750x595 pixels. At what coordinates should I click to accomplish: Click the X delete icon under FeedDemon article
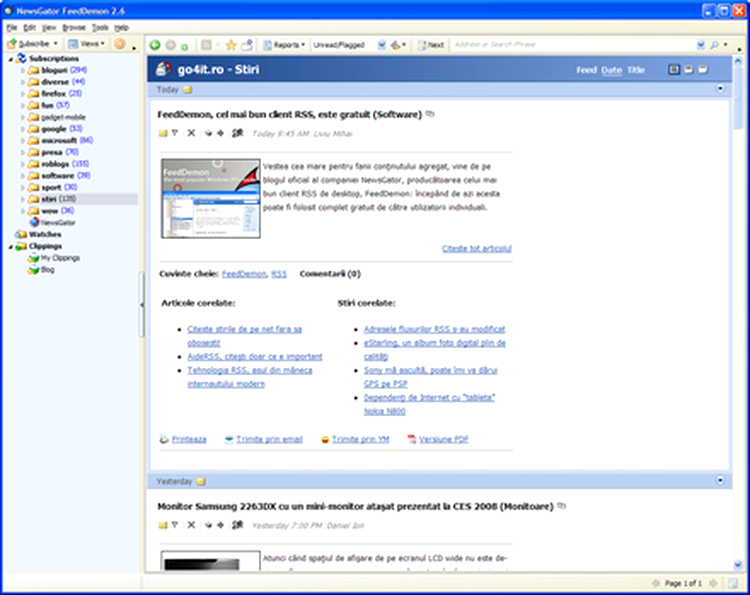click(191, 133)
